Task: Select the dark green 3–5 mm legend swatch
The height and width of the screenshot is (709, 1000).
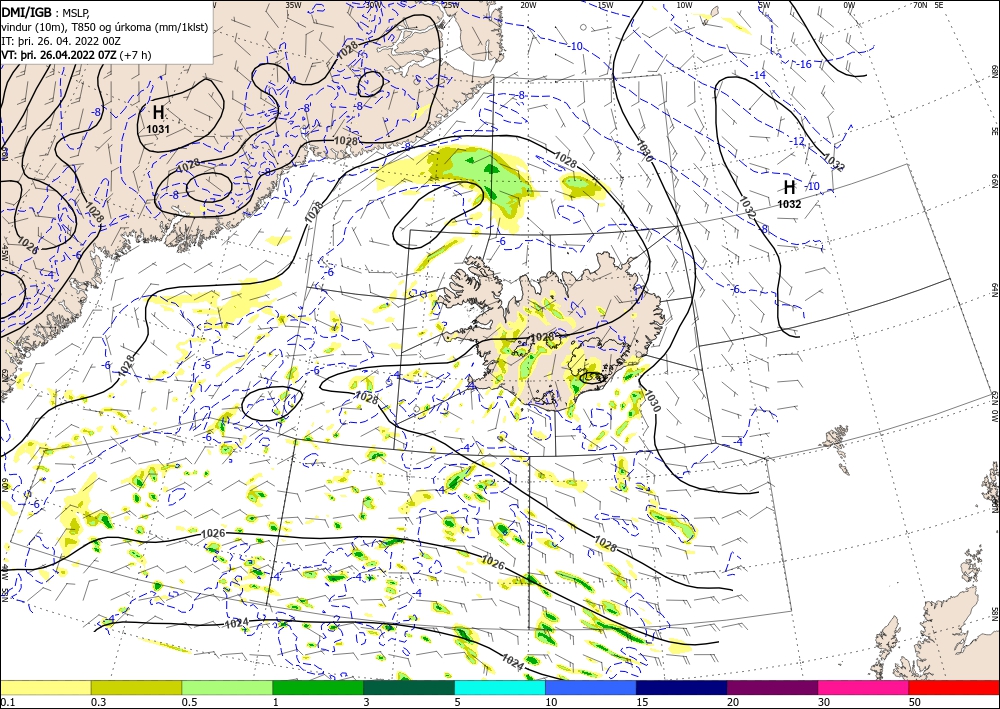Action: [x=409, y=687]
